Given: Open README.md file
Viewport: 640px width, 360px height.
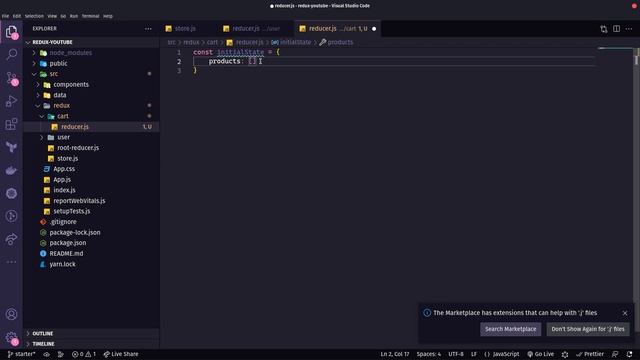Looking at the screenshot, I should coord(66,253).
